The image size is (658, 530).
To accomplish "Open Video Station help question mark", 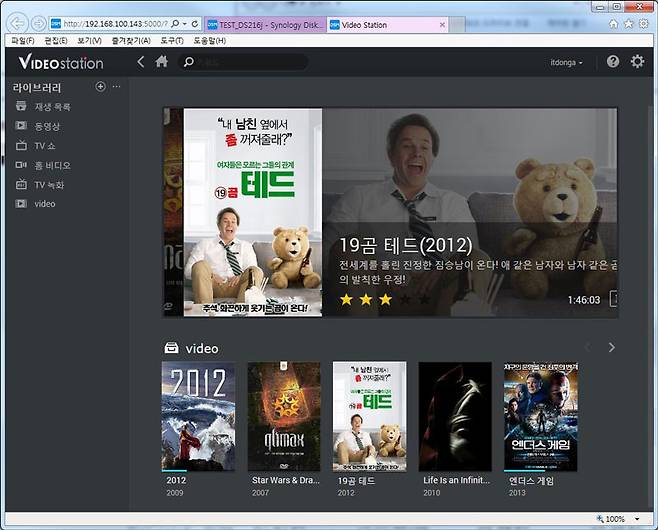I will [x=613, y=62].
